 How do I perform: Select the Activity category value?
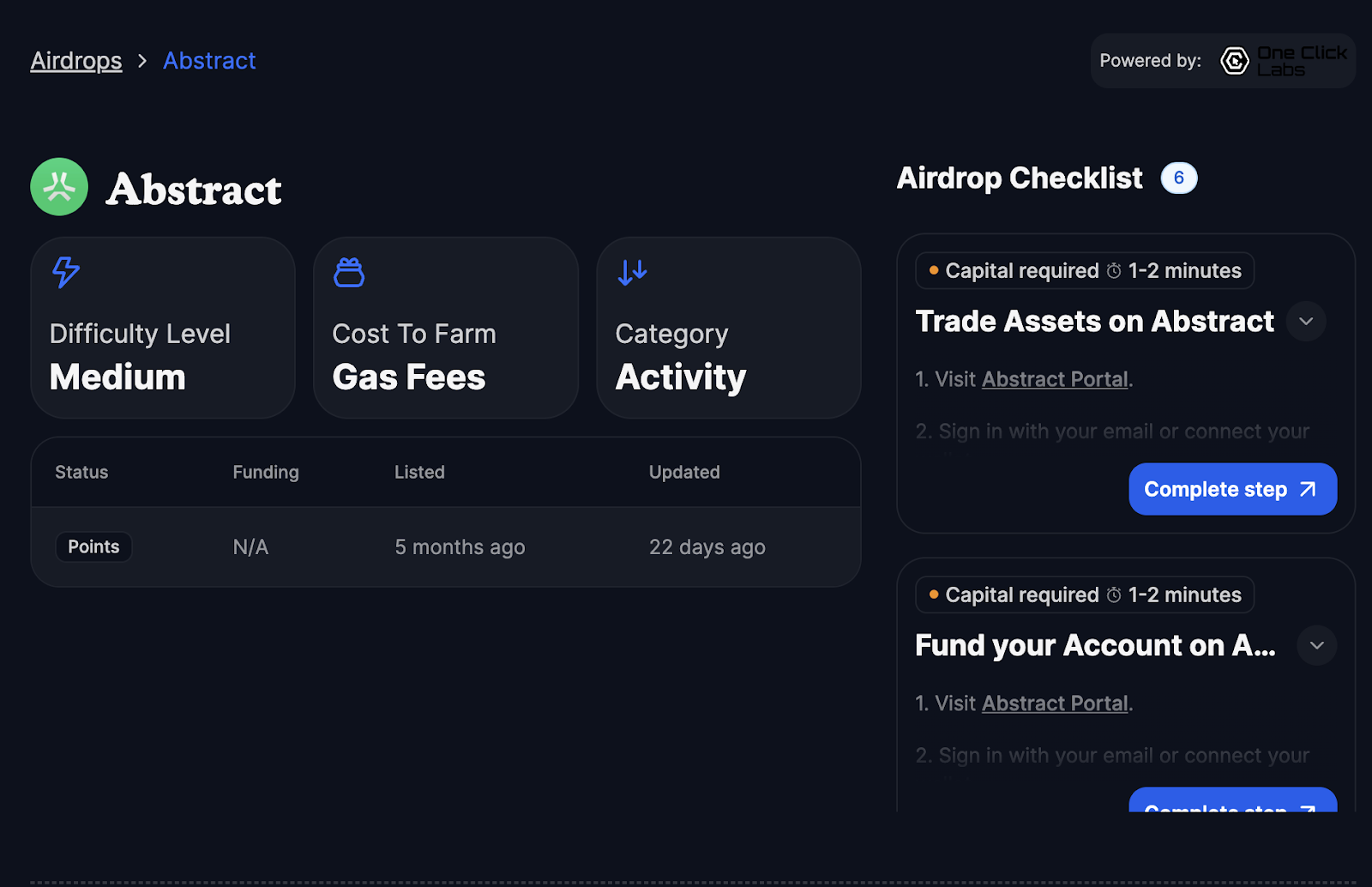[x=681, y=377]
